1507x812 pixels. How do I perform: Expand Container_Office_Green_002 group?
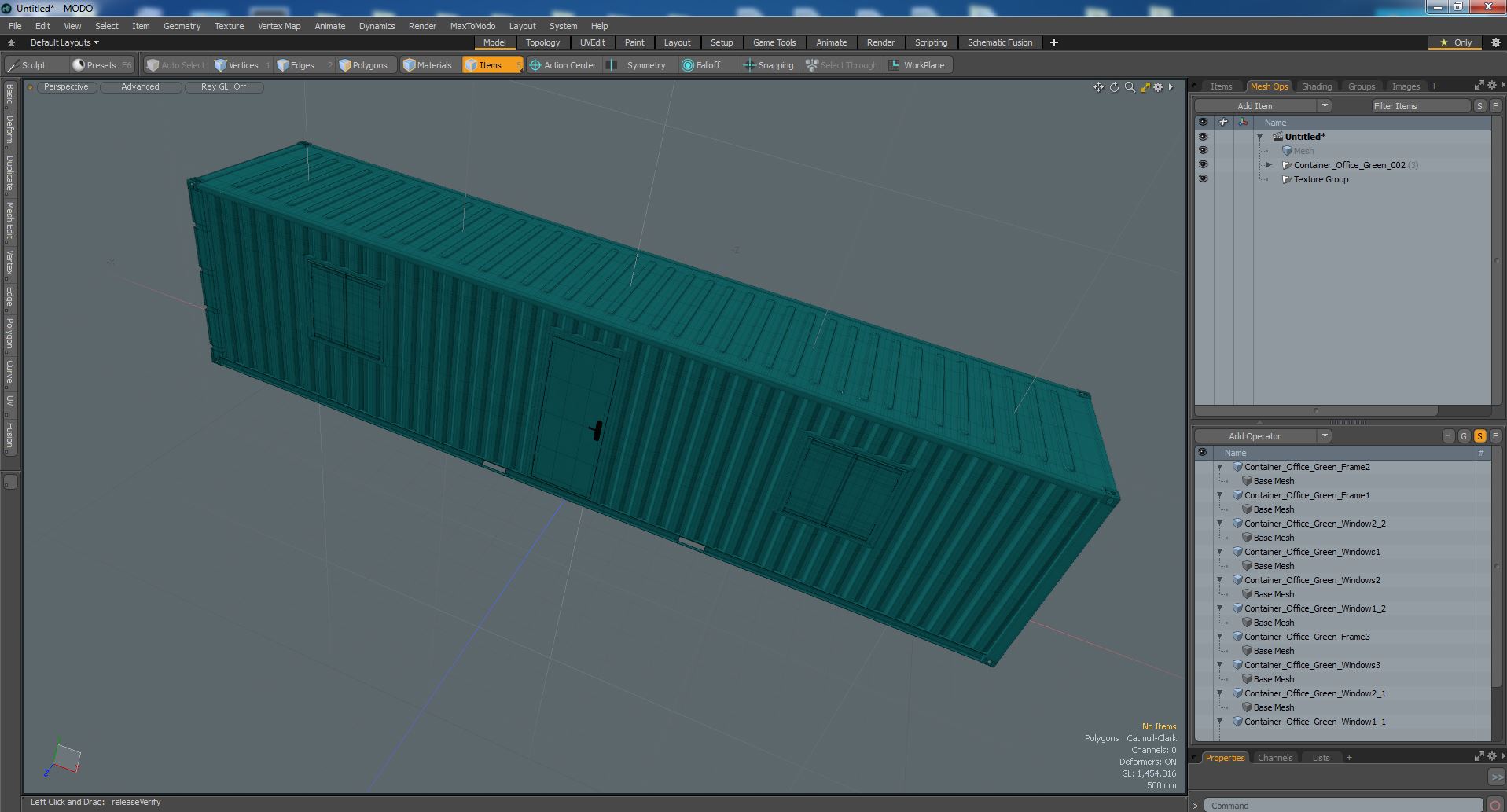tap(1269, 165)
